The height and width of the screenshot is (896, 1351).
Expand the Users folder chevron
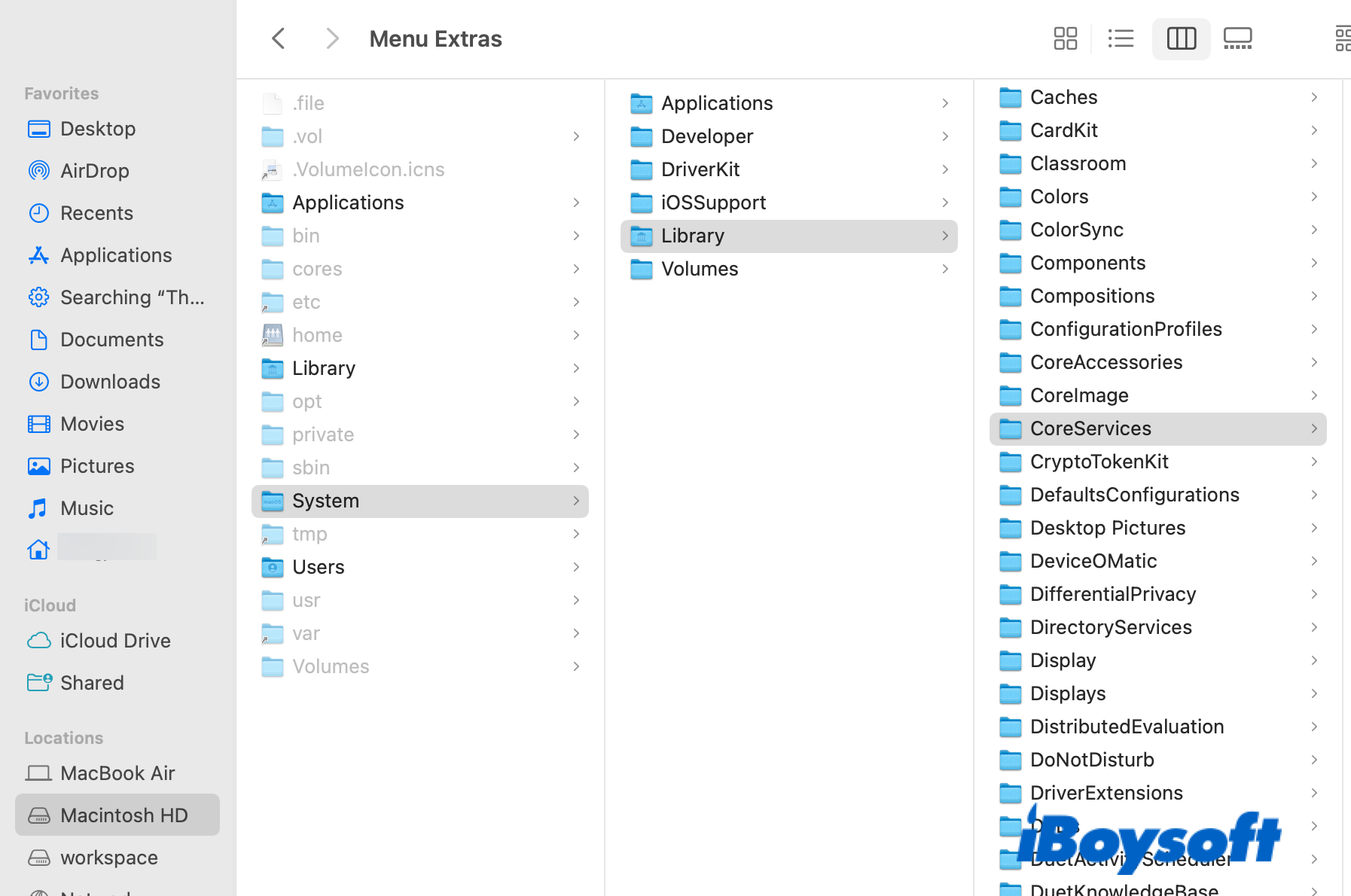(x=576, y=567)
